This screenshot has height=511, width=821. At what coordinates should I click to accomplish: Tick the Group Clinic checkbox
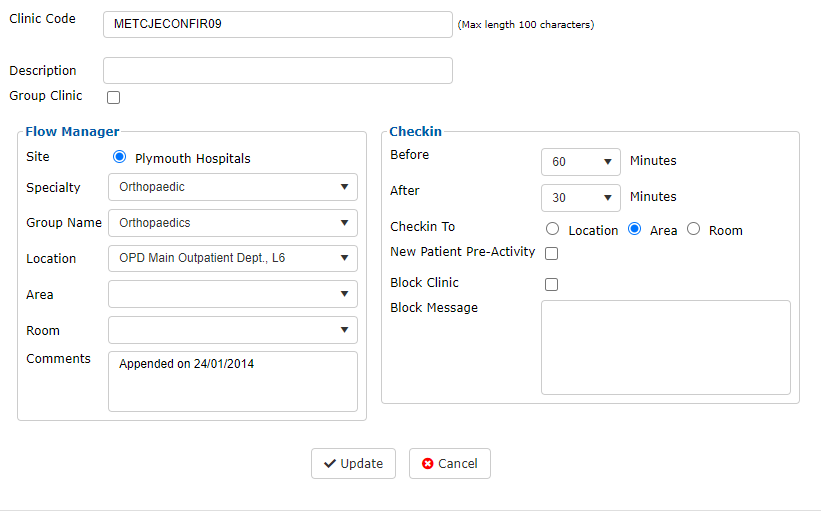114,97
